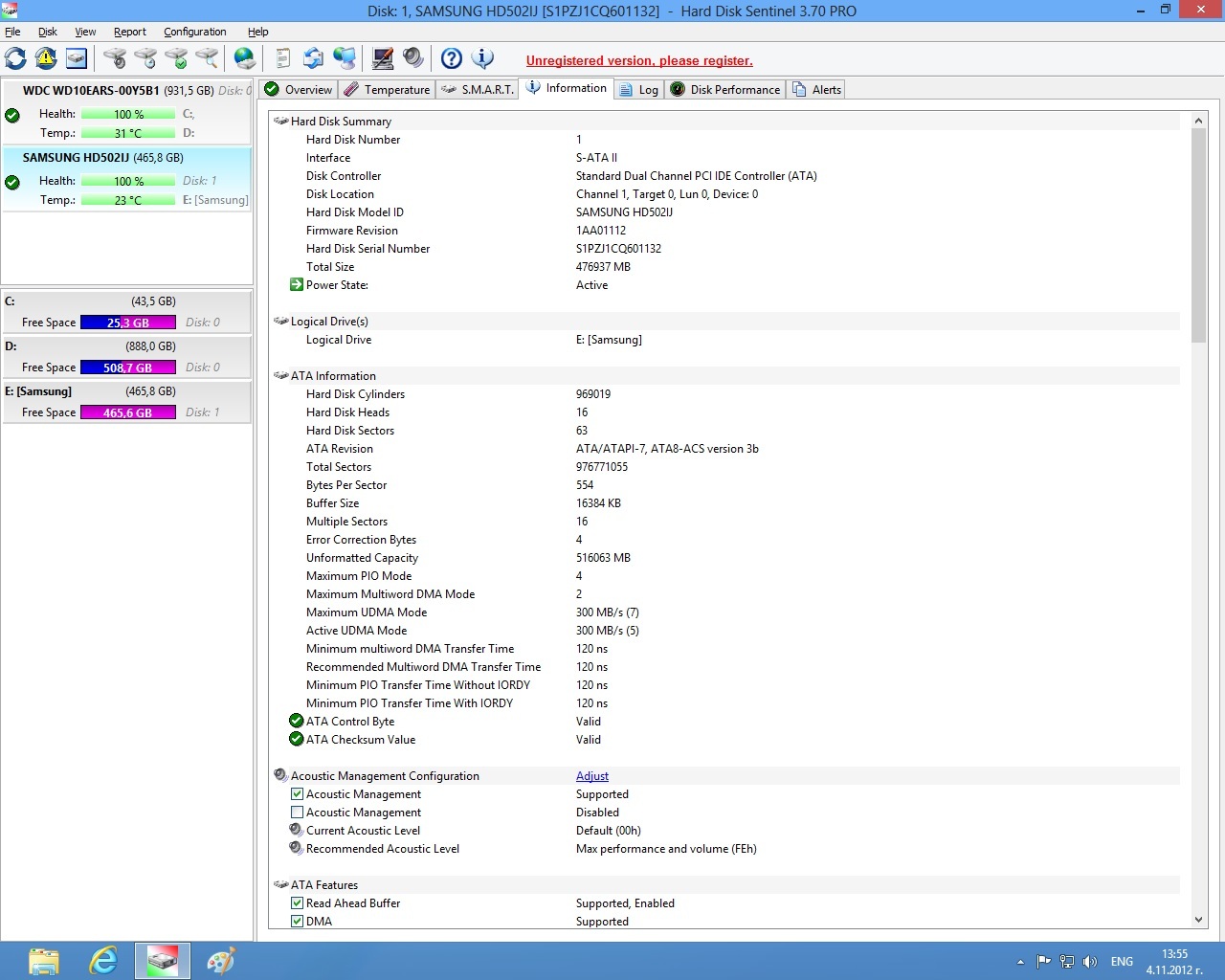Click the Adjust link for acoustic management

coord(591,776)
